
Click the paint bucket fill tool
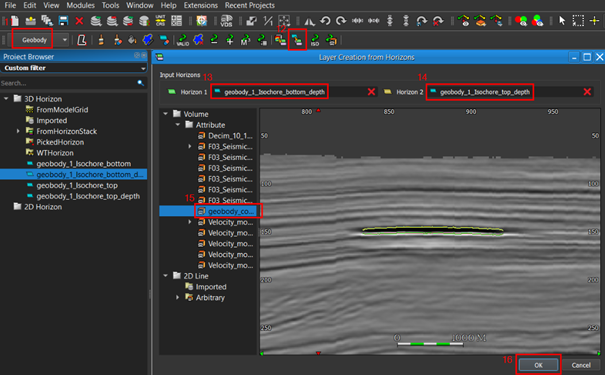click(132, 40)
